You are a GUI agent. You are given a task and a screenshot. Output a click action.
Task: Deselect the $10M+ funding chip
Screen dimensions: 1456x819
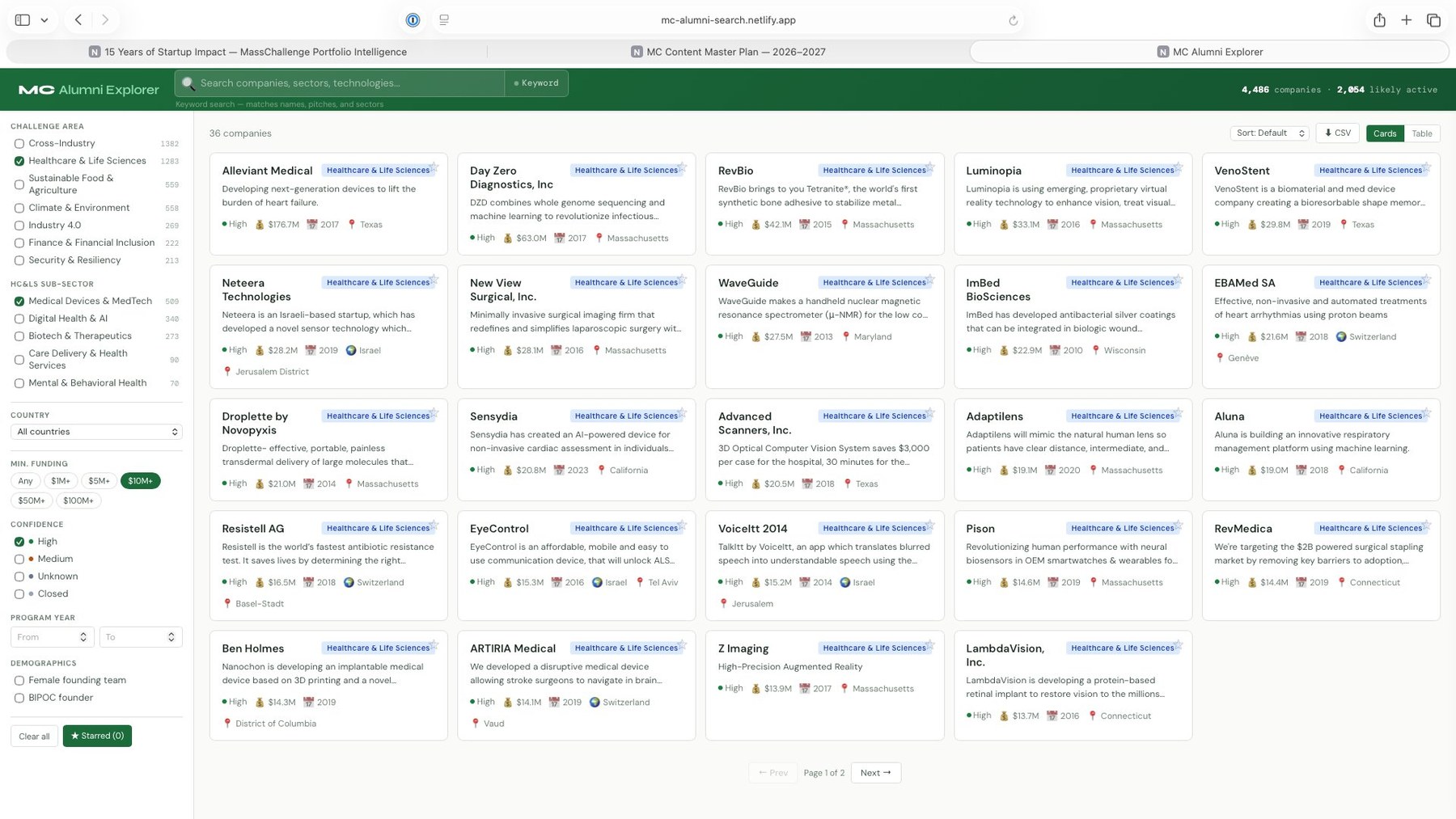click(140, 481)
